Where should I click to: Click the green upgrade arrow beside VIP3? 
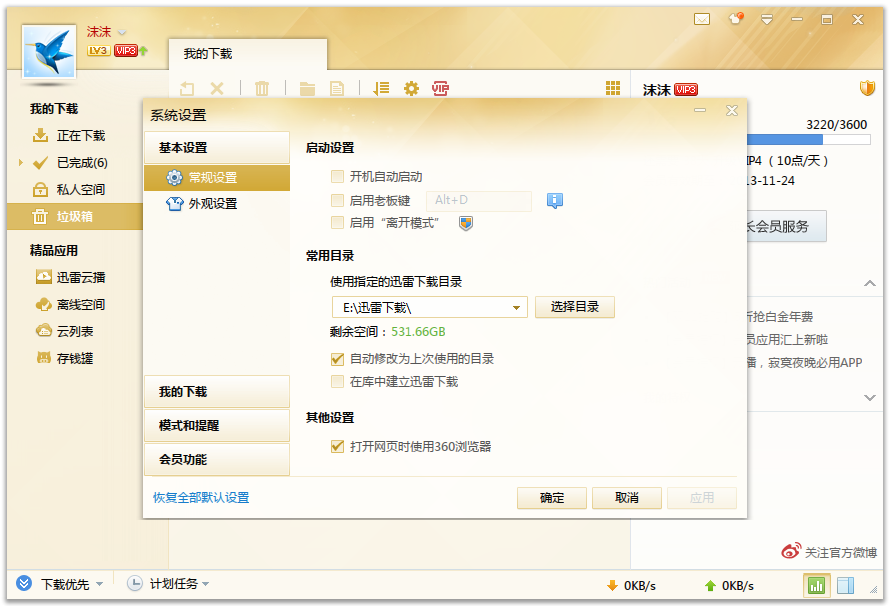[144, 51]
